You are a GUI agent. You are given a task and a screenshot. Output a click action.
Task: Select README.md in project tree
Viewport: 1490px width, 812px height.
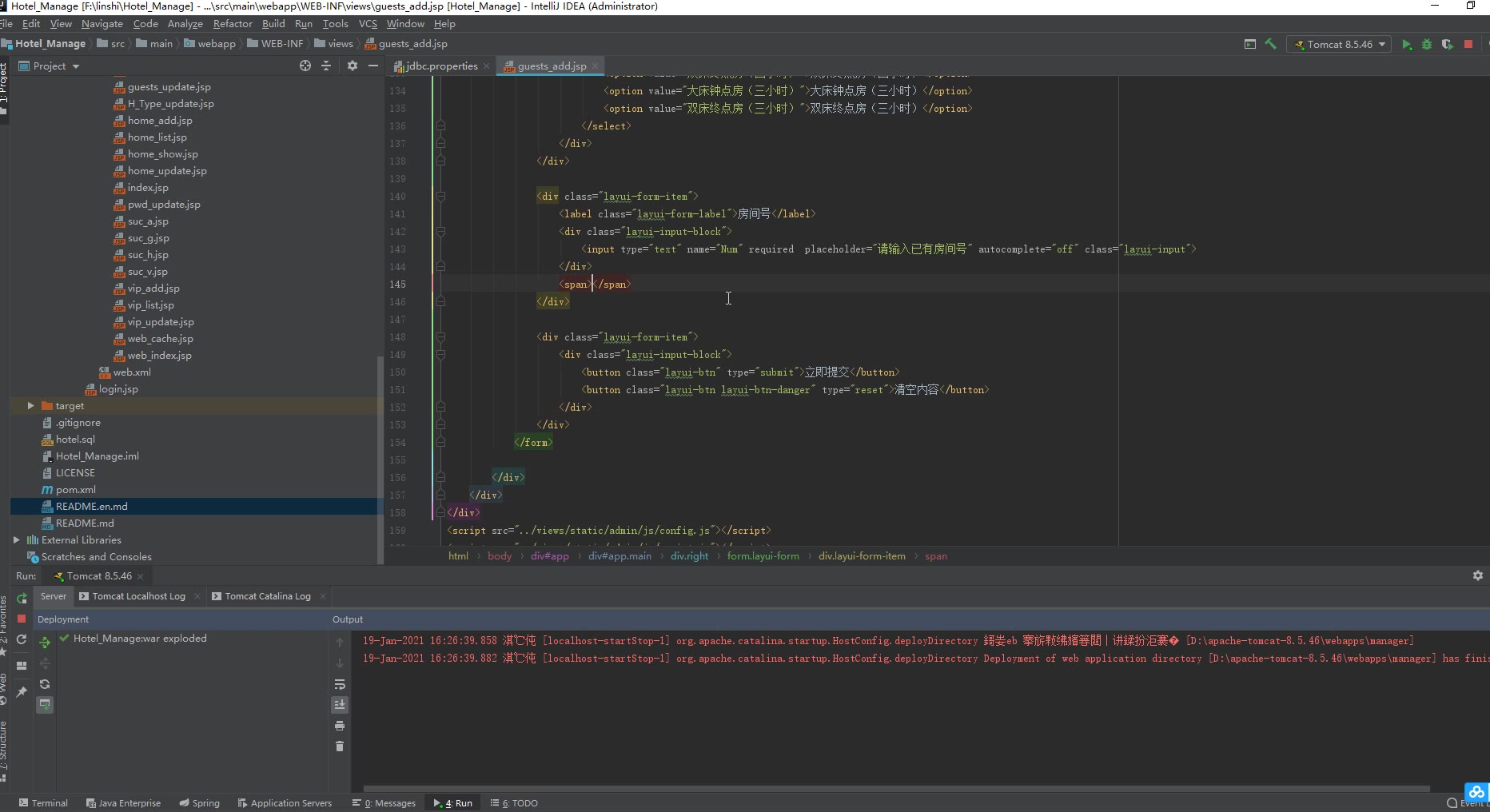pyautogui.click(x=85, y=523)
